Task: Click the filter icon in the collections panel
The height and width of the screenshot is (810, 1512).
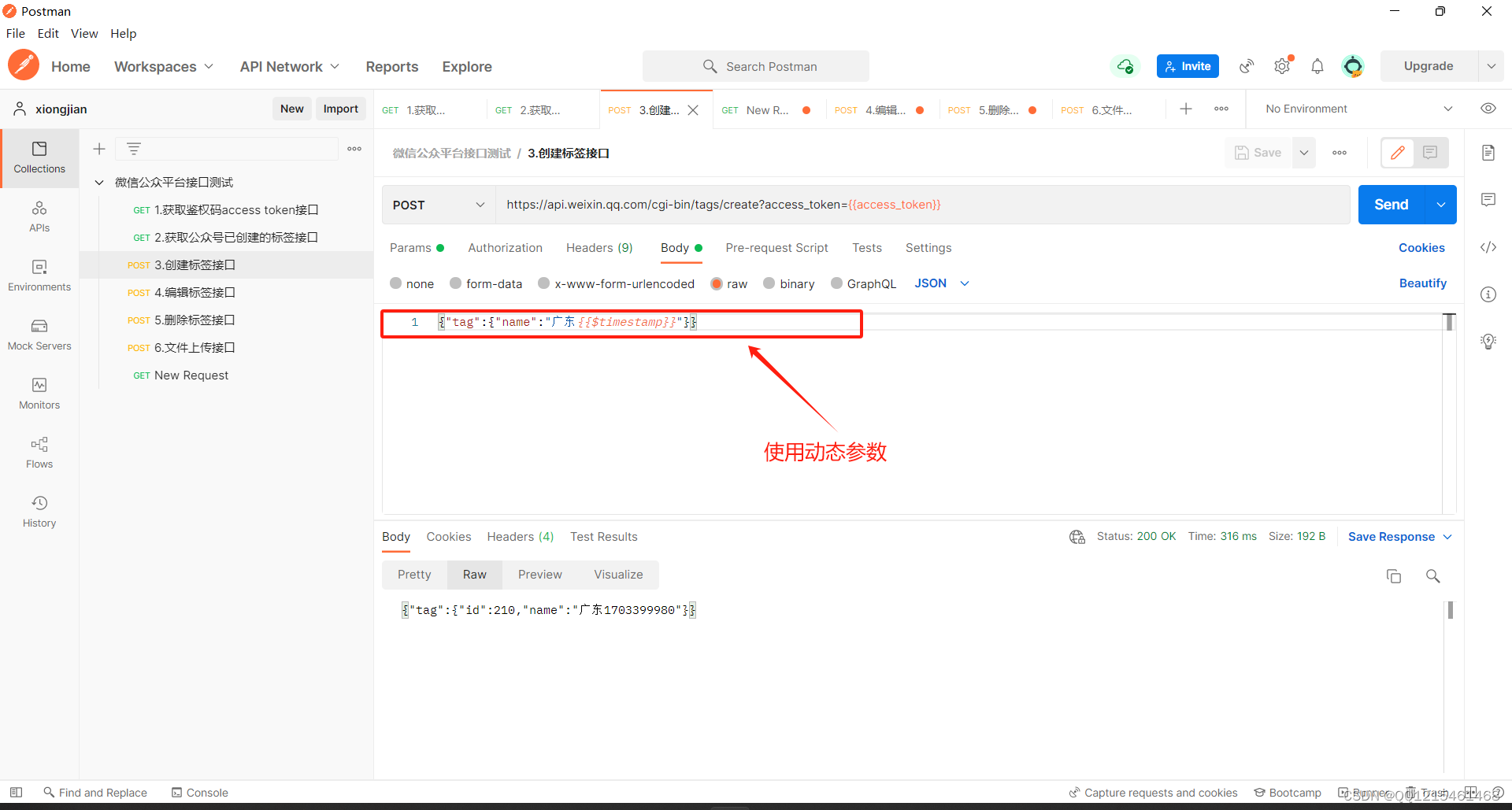Action: point(134,149)
